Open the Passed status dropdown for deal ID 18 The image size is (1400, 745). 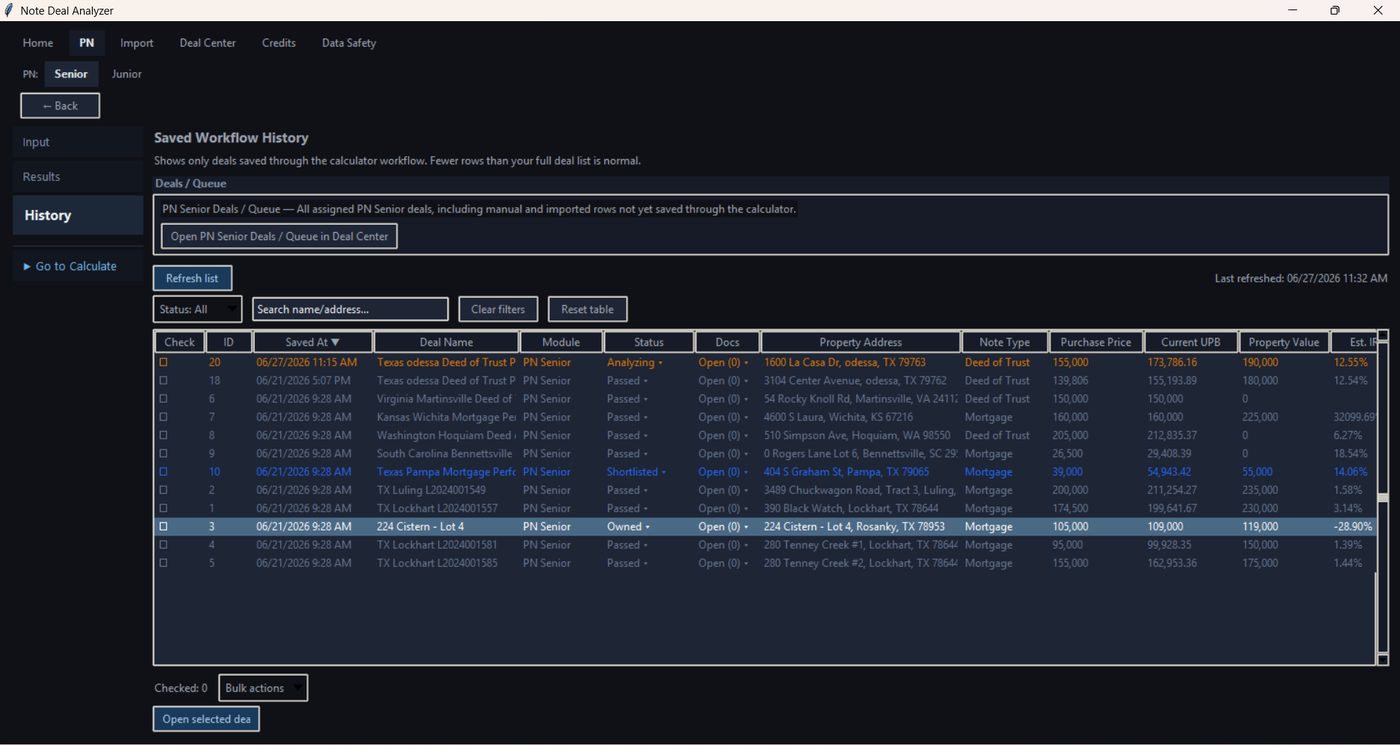tap(627, 380)
